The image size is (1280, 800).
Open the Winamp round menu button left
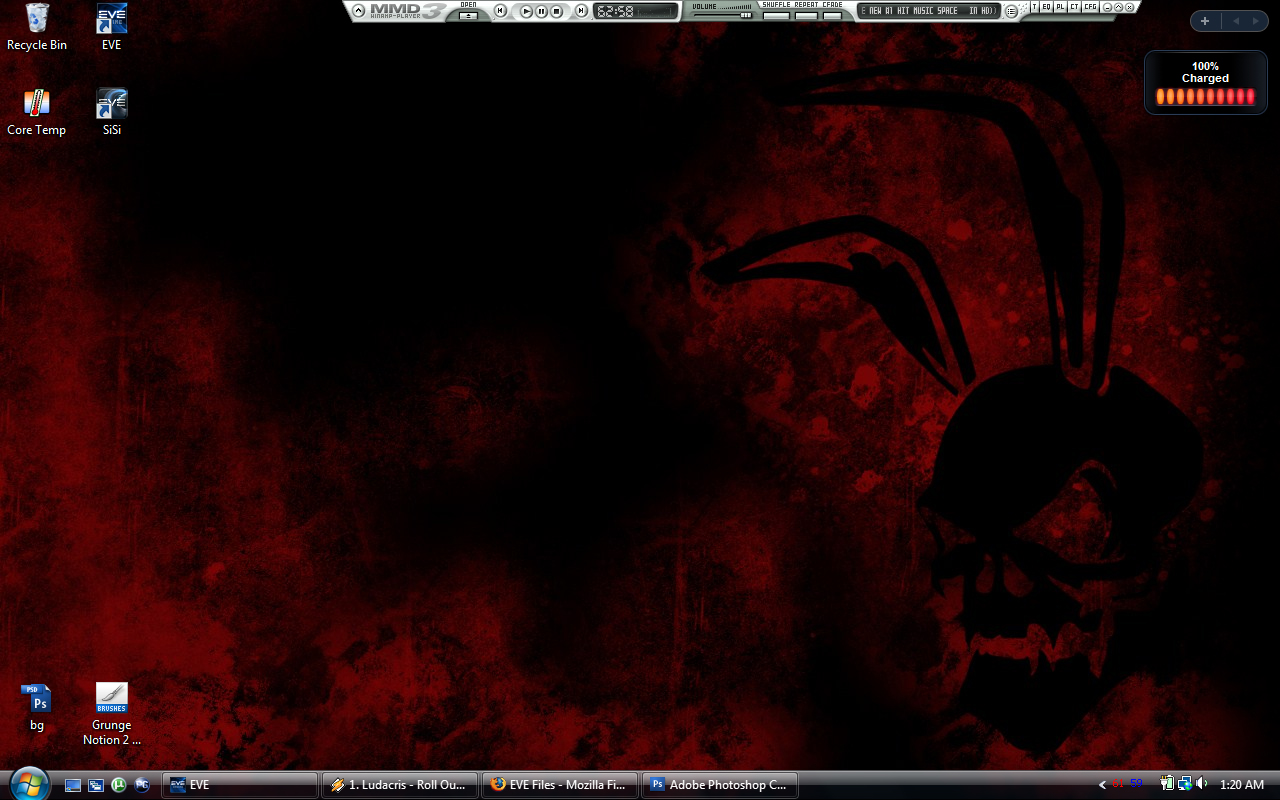[359, 11]
